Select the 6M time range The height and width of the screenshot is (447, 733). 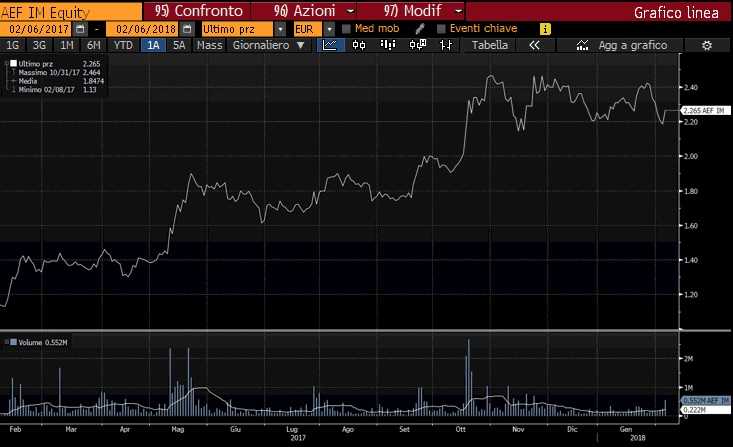click(x=93, y=46)
